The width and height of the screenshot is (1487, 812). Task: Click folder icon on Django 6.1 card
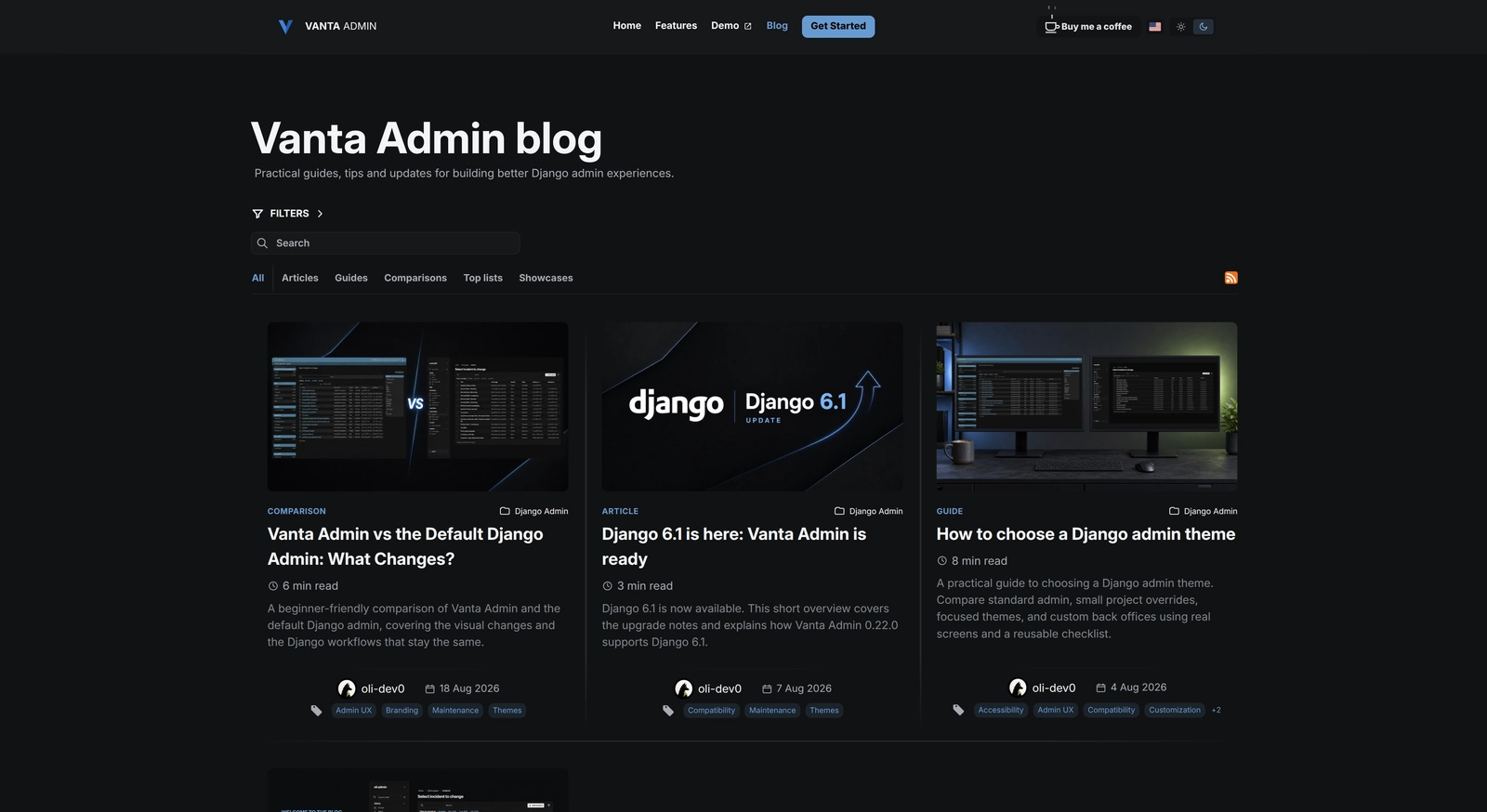pos(839,511)
